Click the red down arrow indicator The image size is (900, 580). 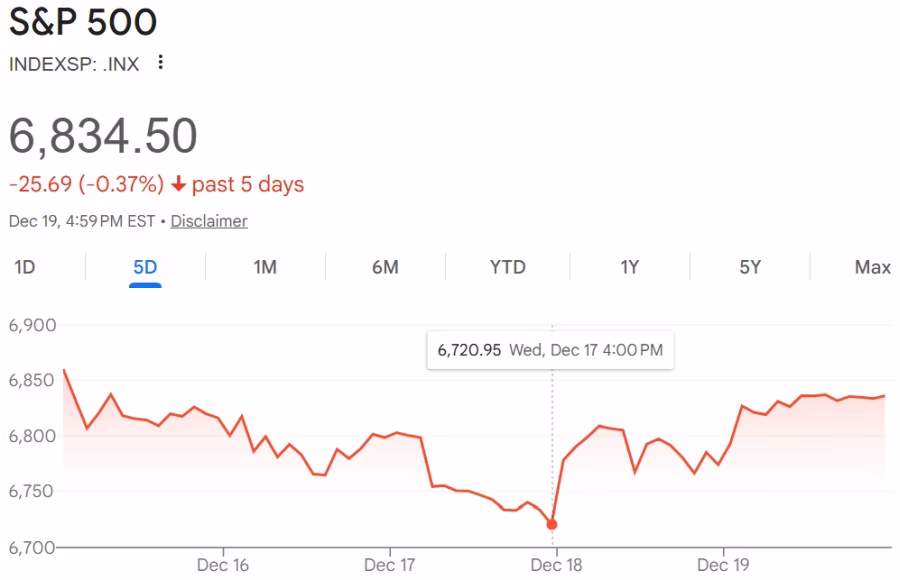click(179, 185)
